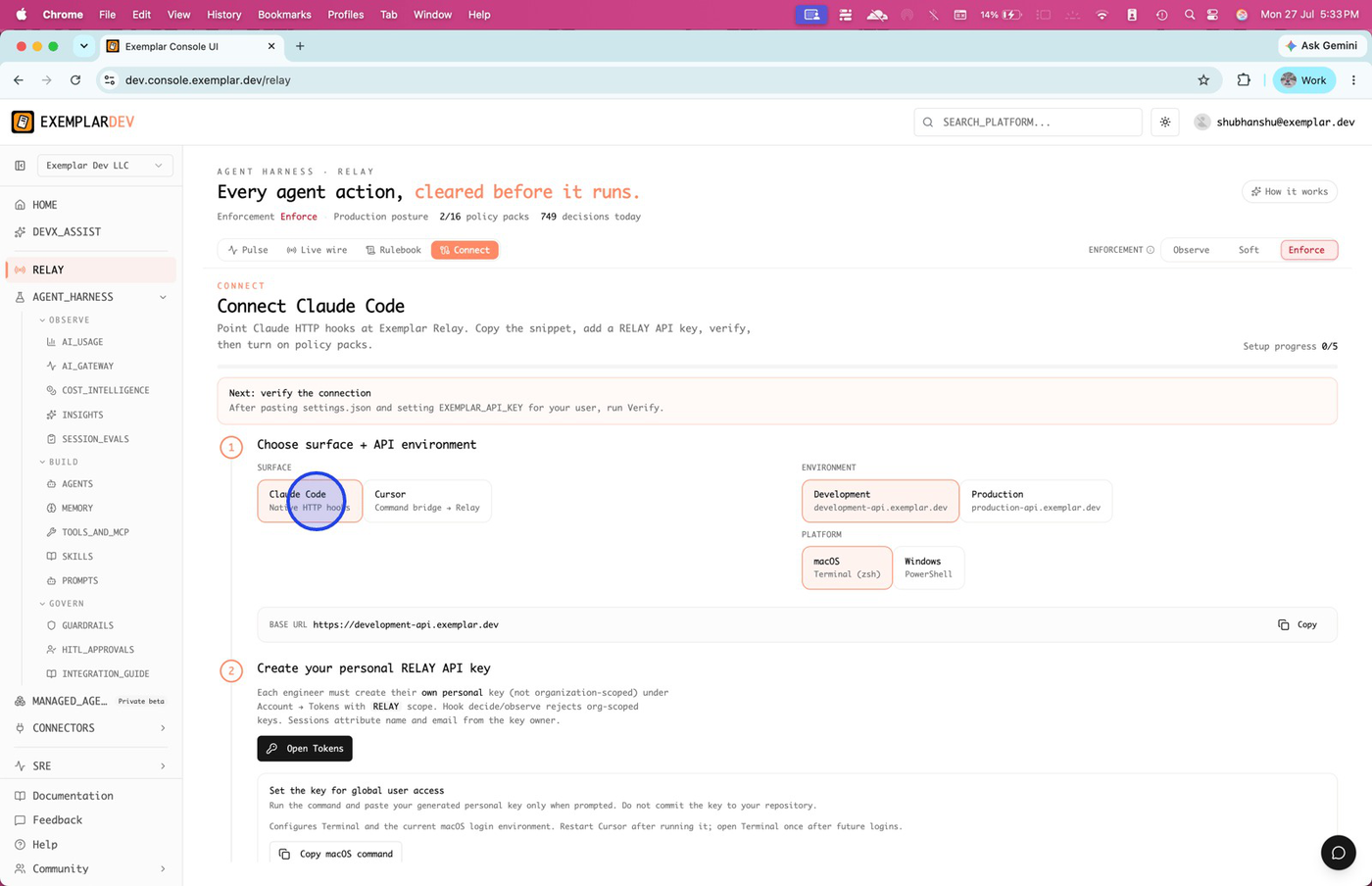The height and width of the screenshot is (886, 1372).
Task: Collapse the GOVERN group
Action: 61,604
